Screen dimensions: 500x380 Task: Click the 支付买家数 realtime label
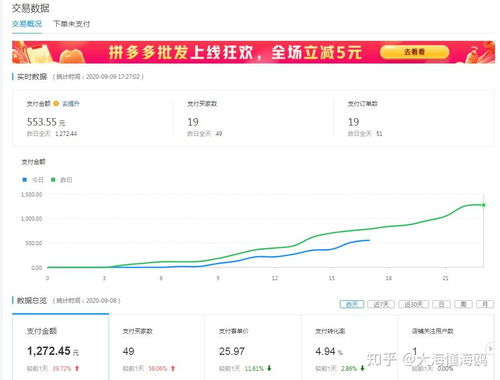[202, 104]
